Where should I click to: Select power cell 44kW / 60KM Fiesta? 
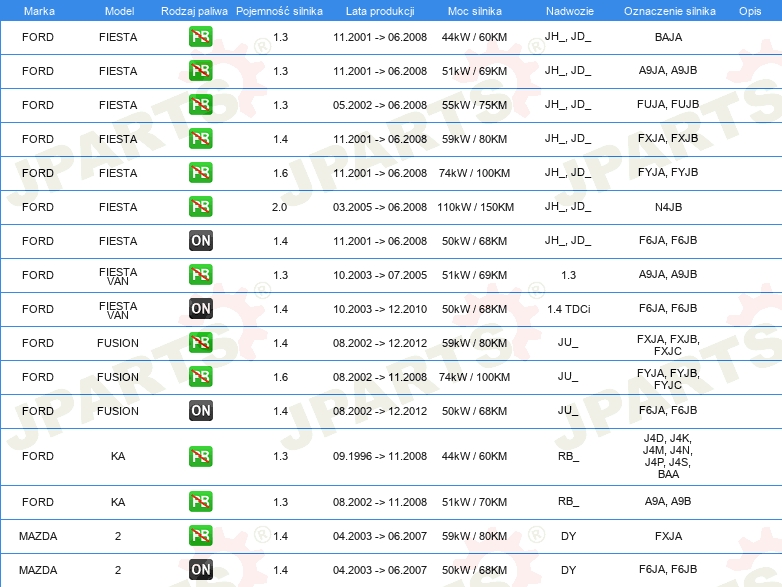click(x=474, y=37)
